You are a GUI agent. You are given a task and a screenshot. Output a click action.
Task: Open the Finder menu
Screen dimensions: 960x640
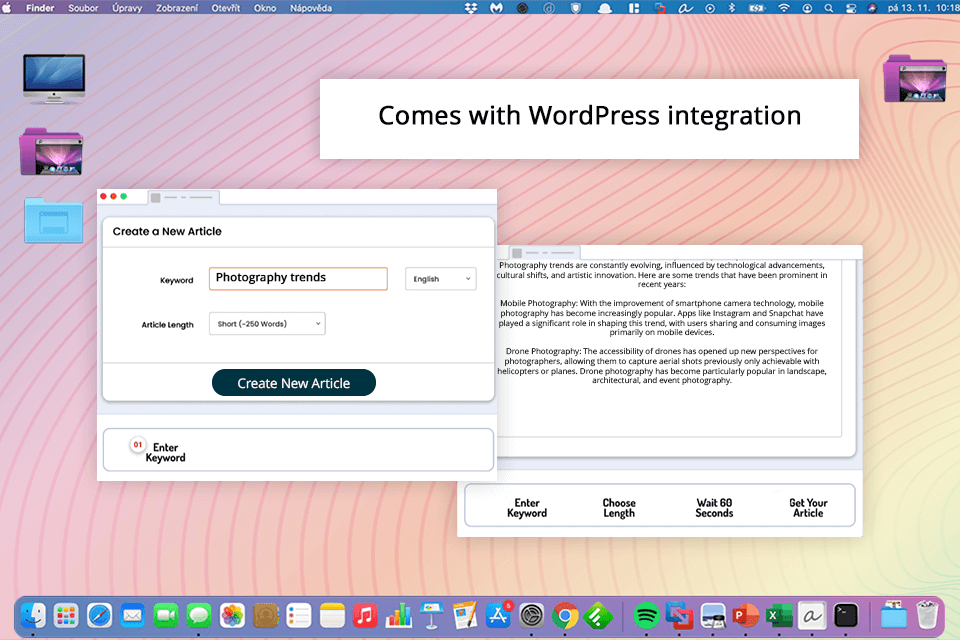click(40, 8)
